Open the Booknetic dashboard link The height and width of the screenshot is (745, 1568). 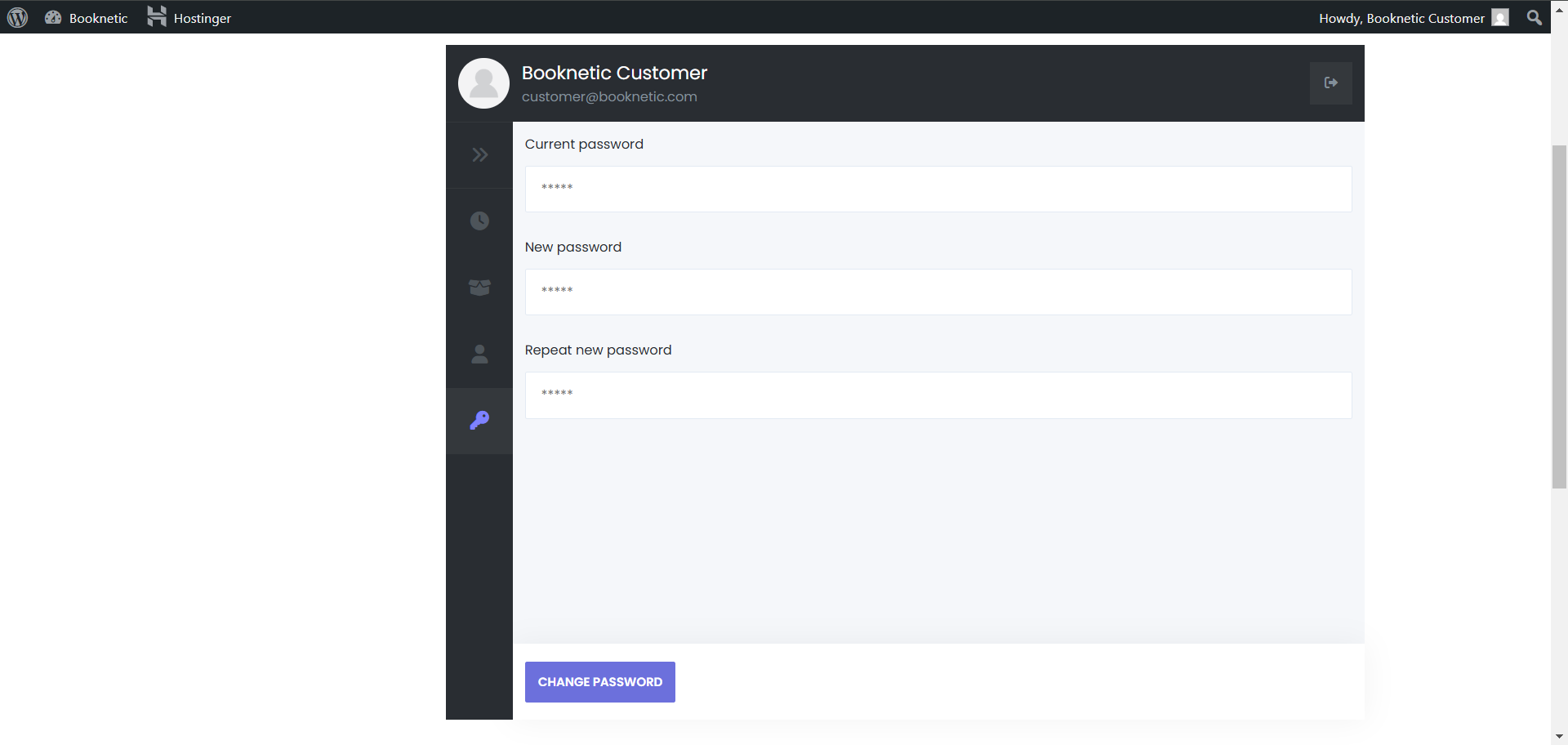(87, 18)
